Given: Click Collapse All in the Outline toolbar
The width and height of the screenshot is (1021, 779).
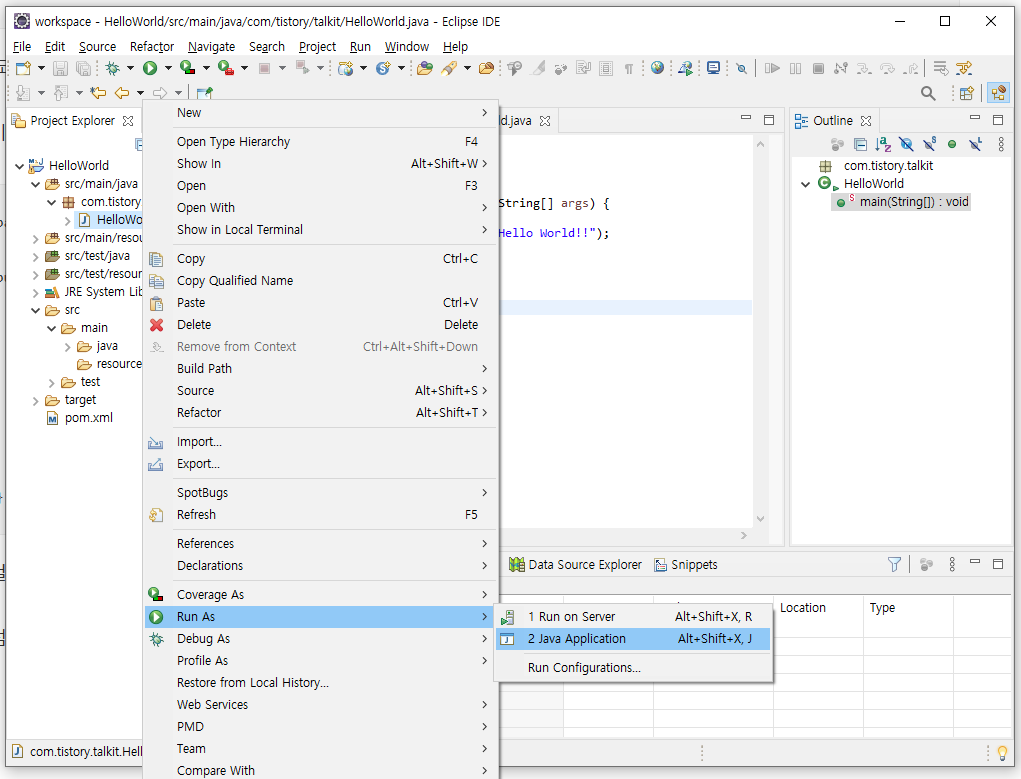Looking at the screenshot, I should [860, 145].
